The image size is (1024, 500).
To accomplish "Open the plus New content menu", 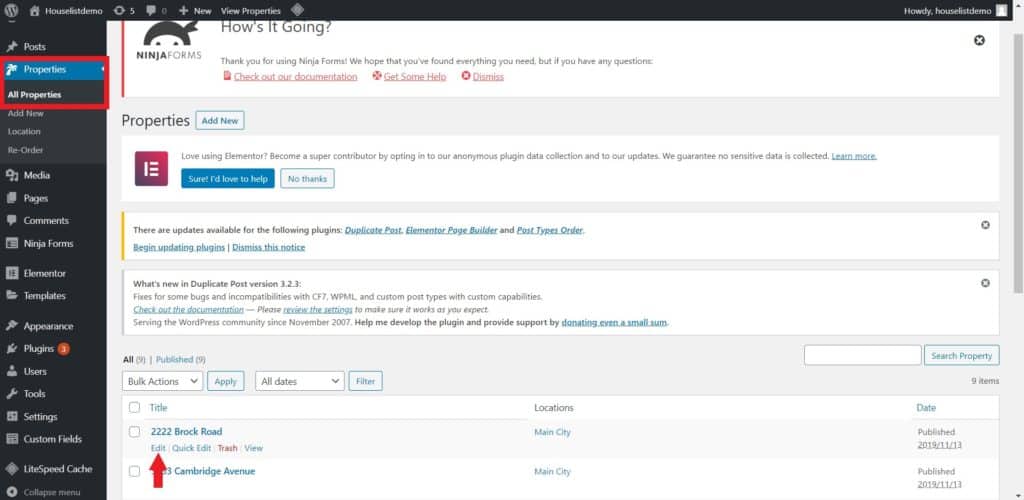I will tap(195, 10).
